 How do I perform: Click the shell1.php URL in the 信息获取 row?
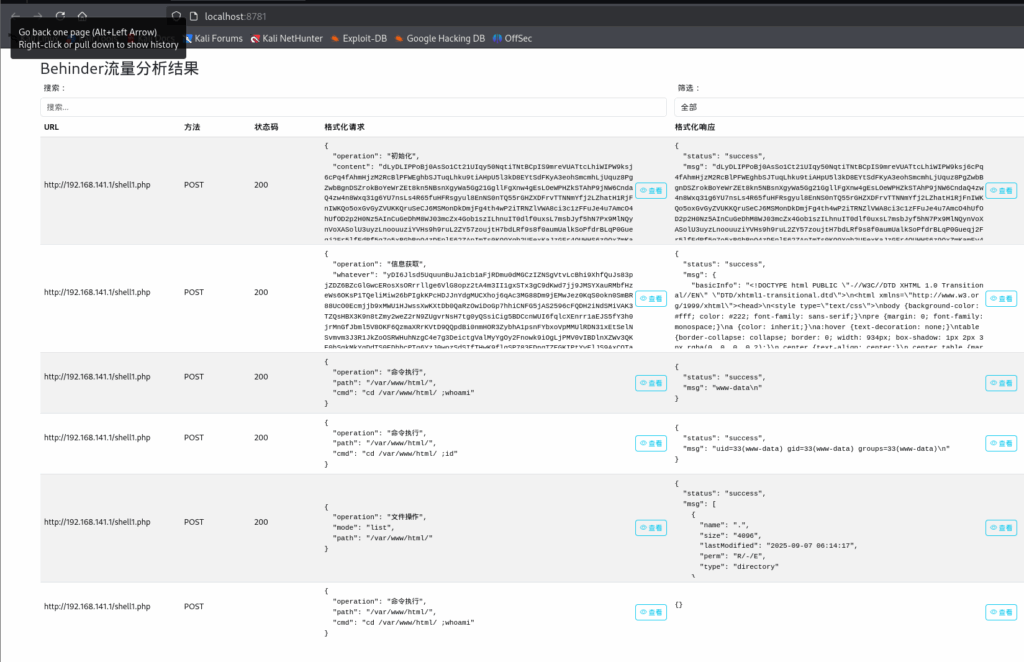click(x=97, y=292)
